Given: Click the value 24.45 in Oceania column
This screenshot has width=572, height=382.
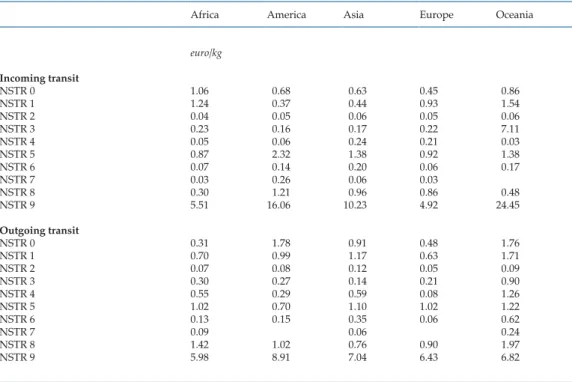Looking at the screenshot, I should (508, 205).
